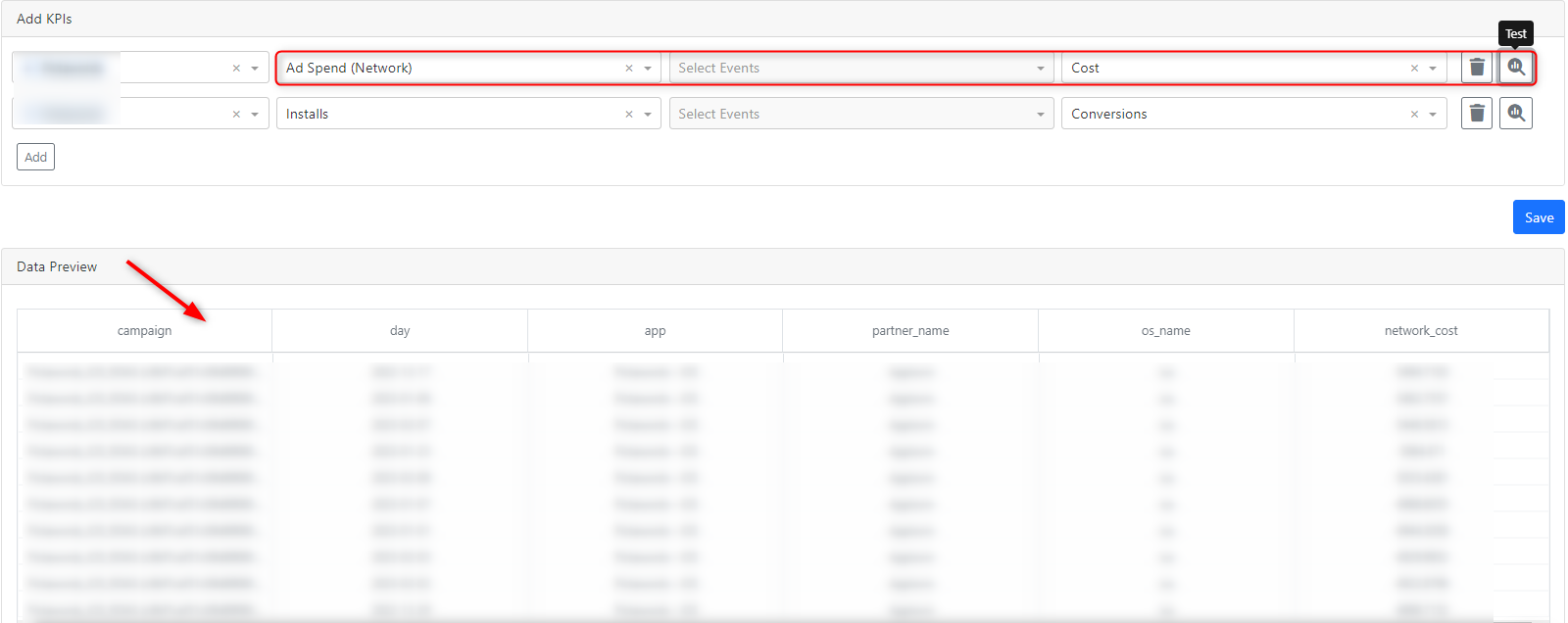This screenshot has height=623, width=1568.
Task: Click the os_name column header
Action: pos(1165,331)
